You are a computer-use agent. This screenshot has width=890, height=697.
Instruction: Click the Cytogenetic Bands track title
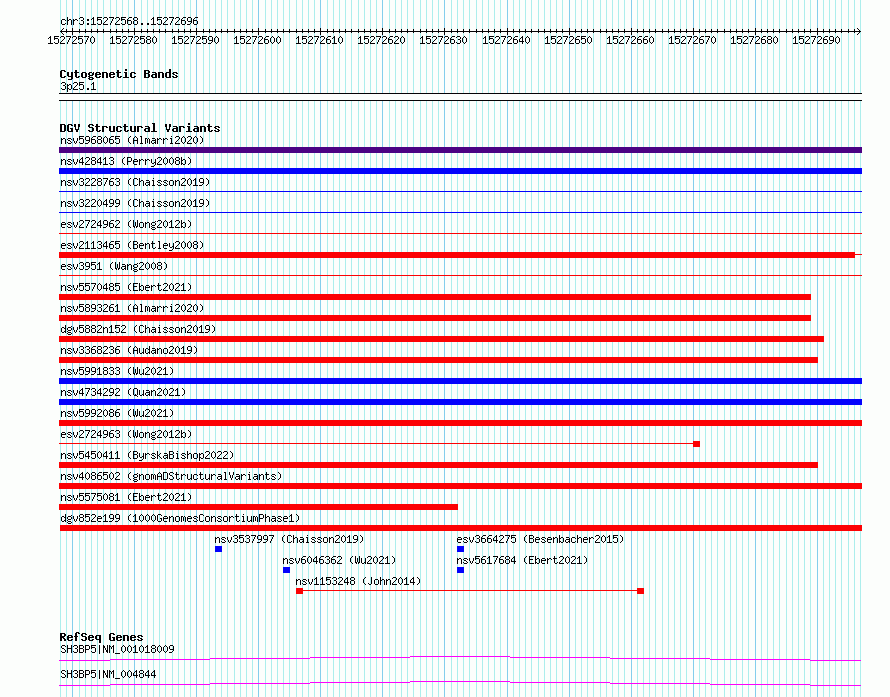(119, 74)
